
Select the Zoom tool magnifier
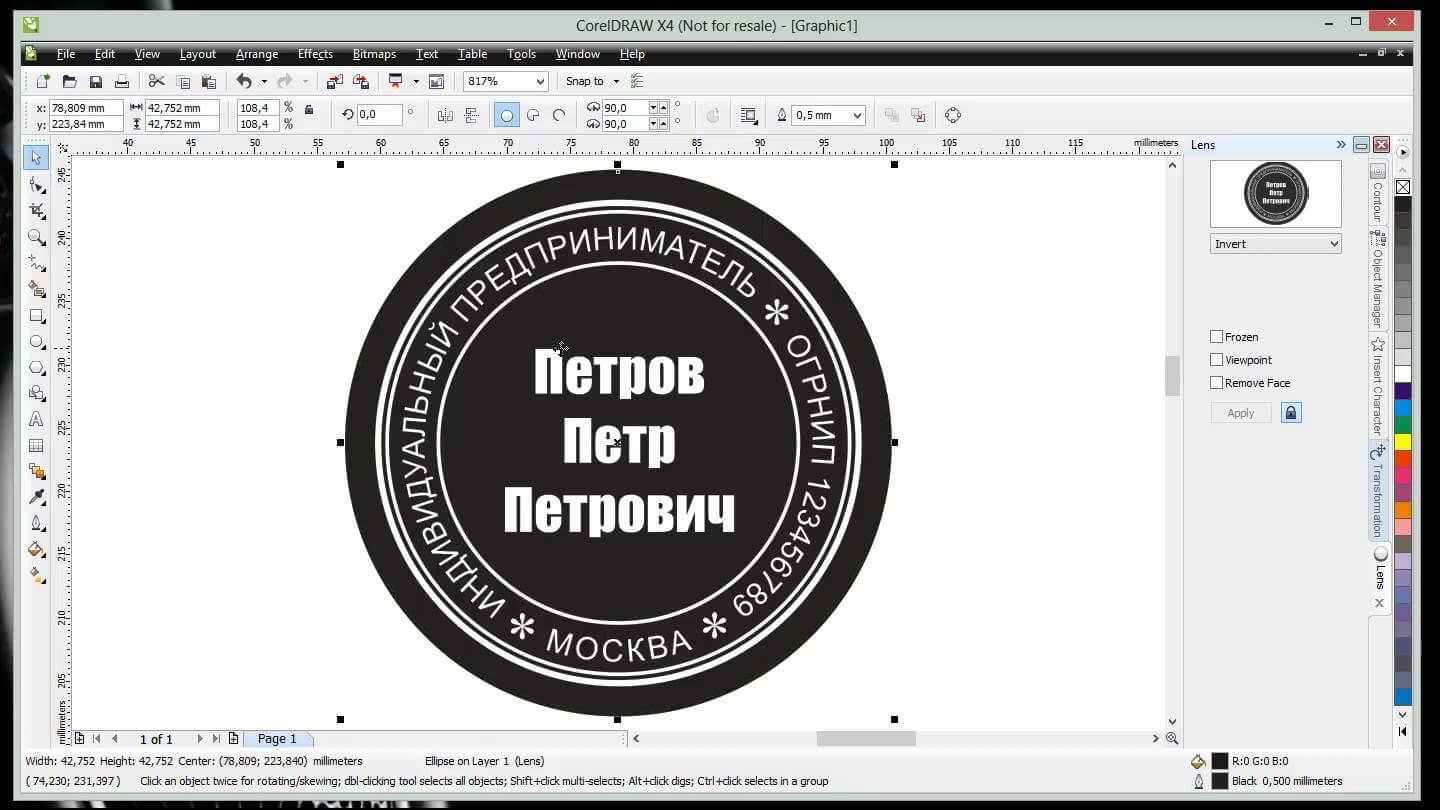(36, 237)
